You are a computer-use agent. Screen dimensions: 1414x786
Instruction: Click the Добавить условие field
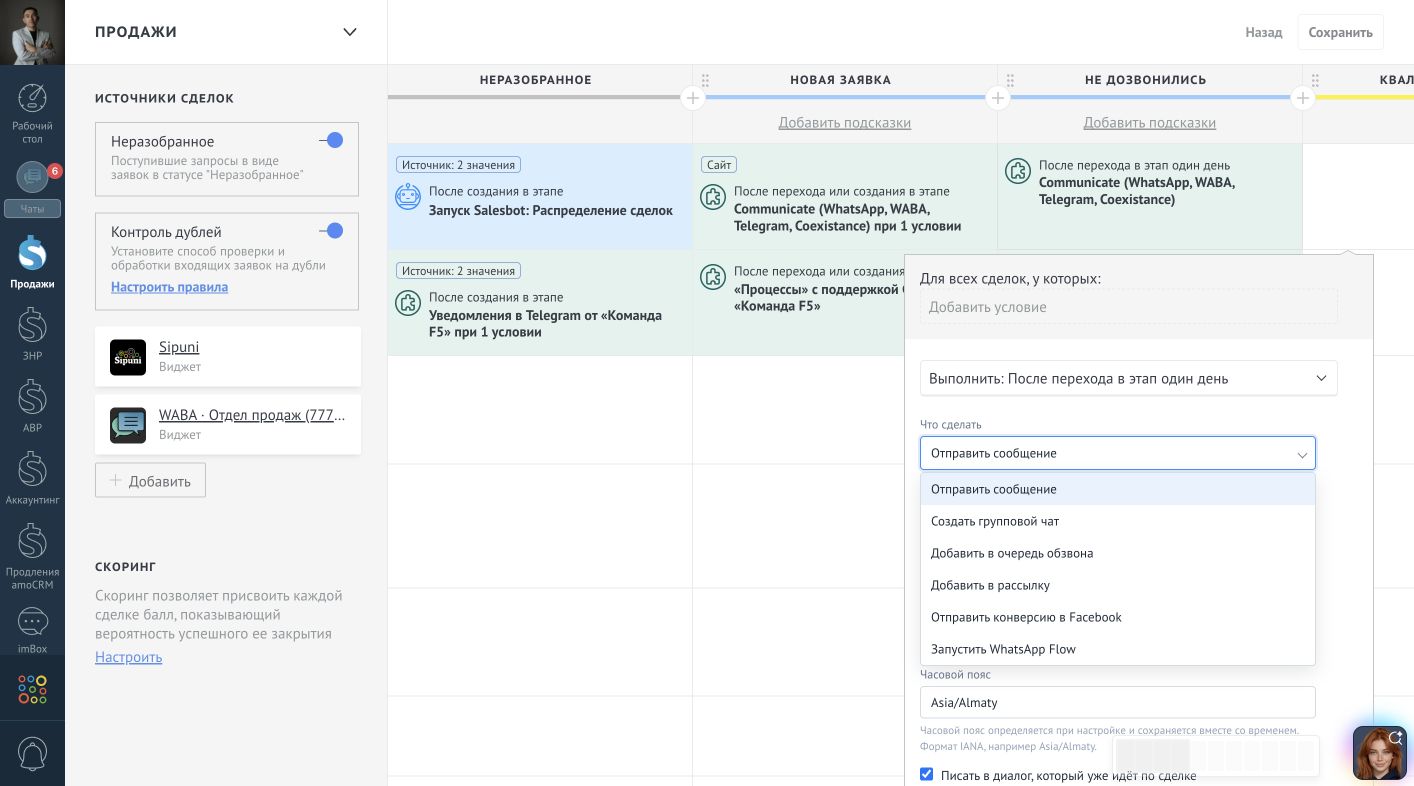click(1128, 307)
